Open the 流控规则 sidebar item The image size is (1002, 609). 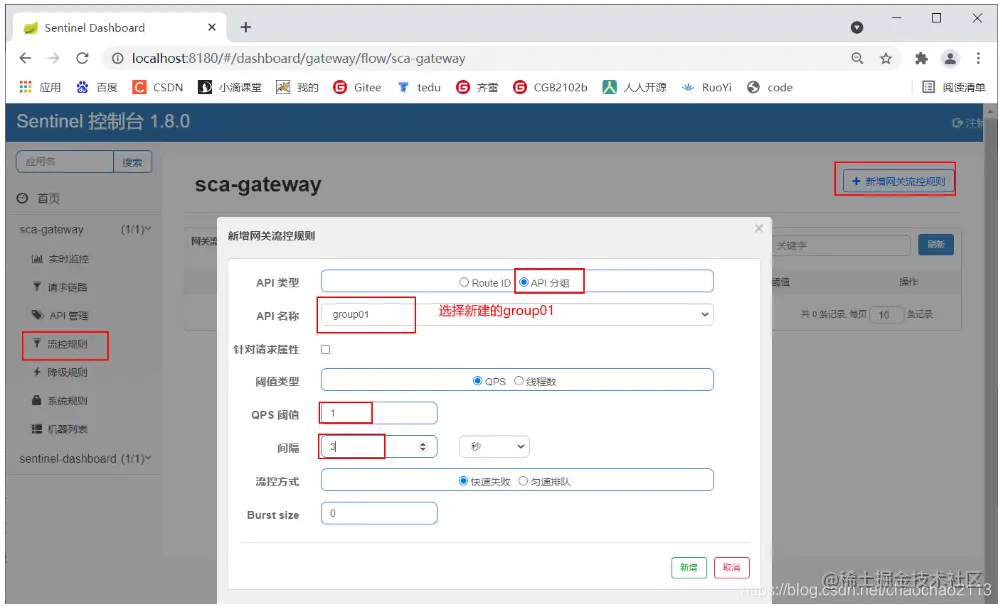[60, 344]
